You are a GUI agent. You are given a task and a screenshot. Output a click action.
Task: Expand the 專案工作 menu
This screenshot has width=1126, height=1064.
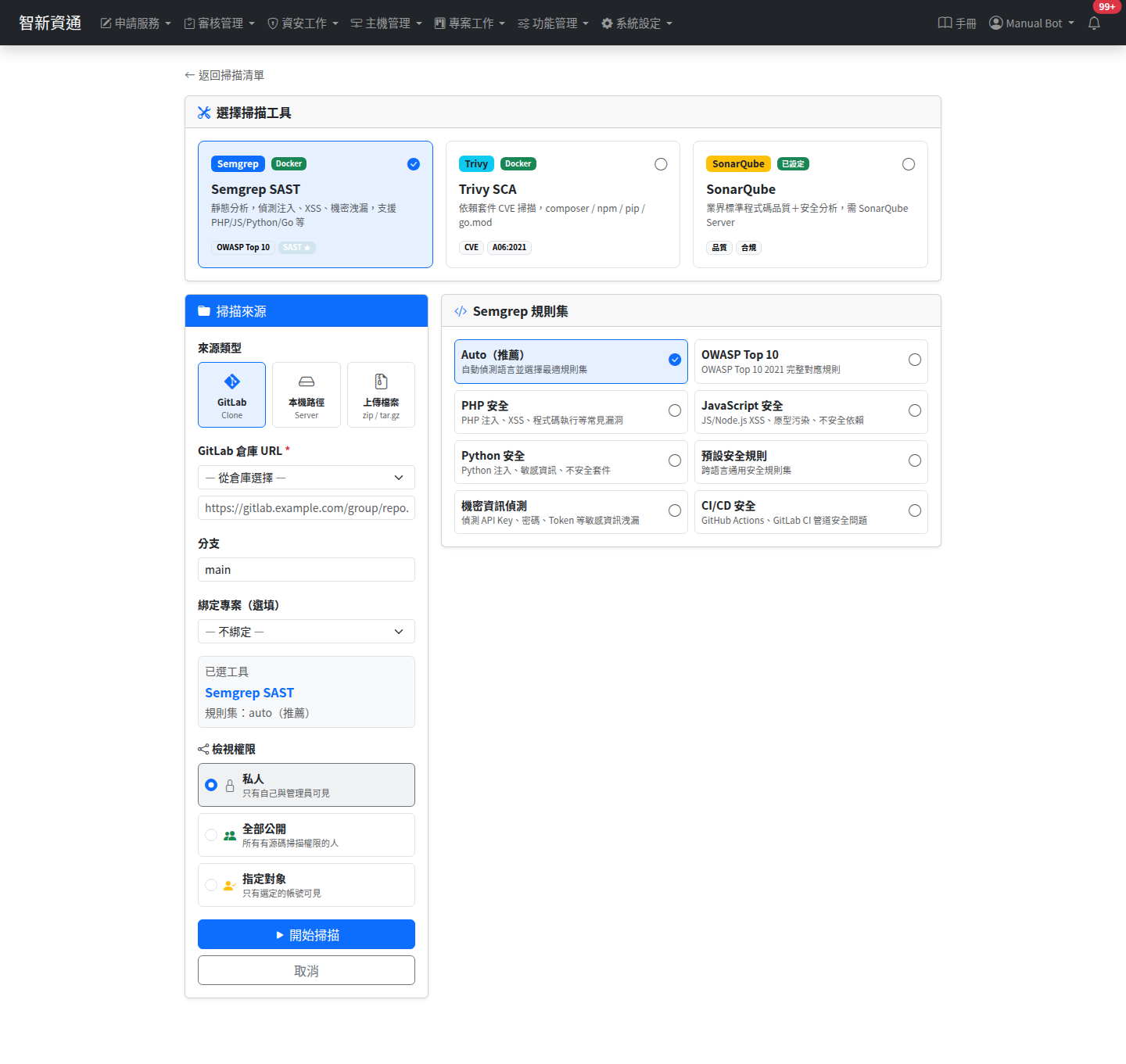tap(470, 23)
